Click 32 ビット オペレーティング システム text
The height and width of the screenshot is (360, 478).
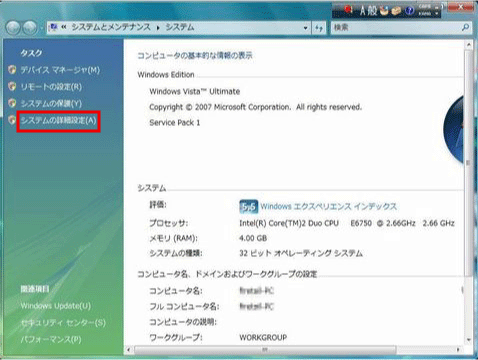coord(301,253)
